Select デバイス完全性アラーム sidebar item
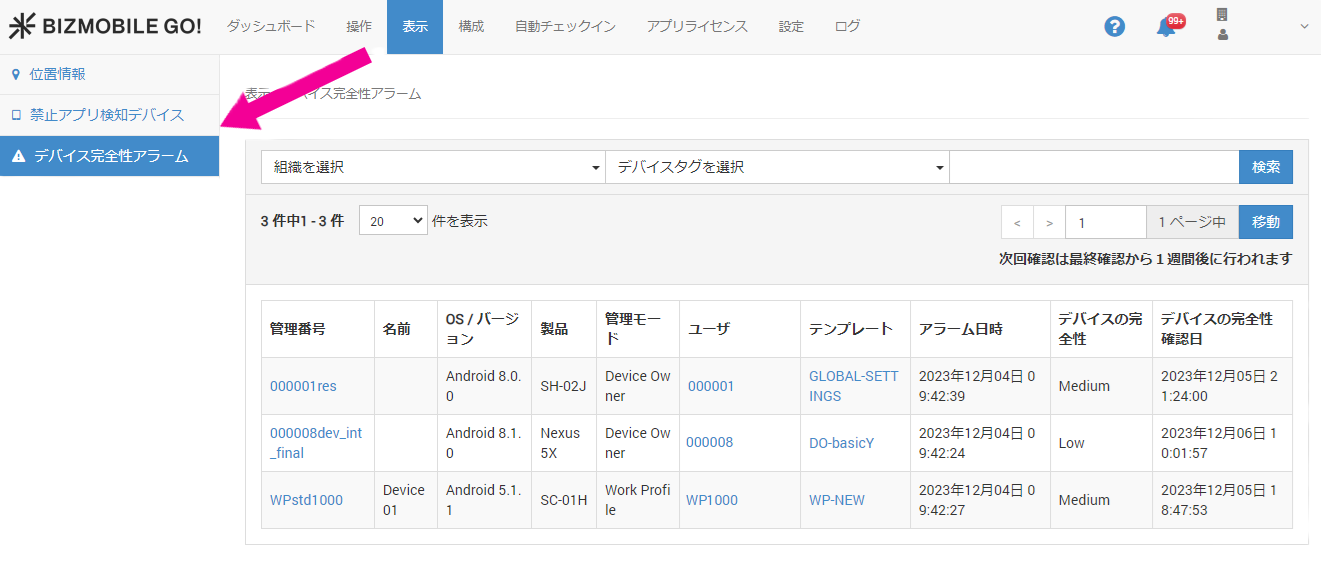The width and height of the screenshot is (1321, 561). pyautogui.click(x=110, y=156)
